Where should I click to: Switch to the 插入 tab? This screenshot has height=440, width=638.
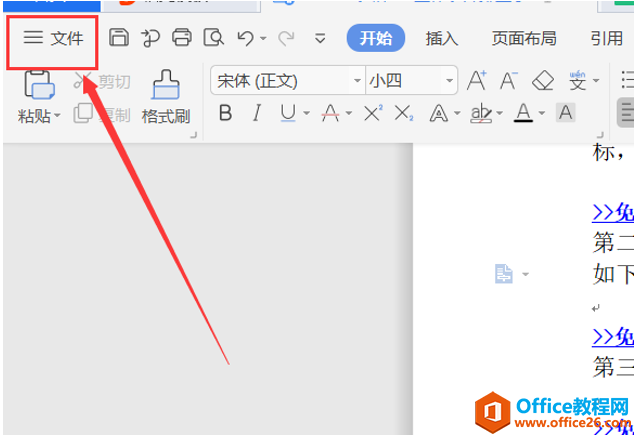(x=442, y=39)
